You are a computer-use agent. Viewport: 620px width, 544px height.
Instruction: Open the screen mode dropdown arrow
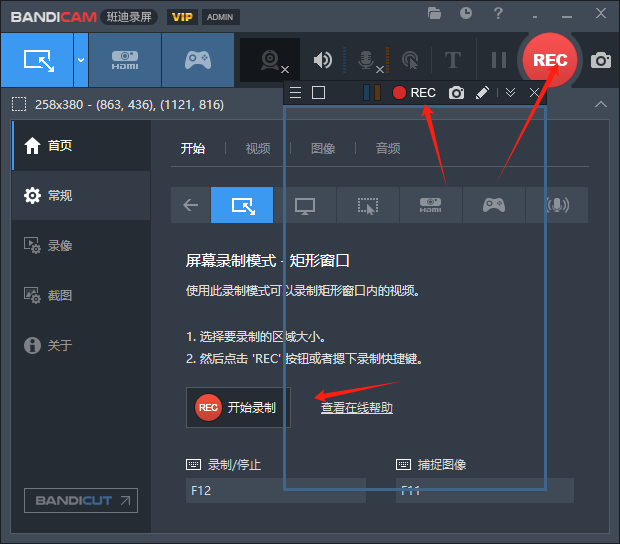tap(81, 60)
